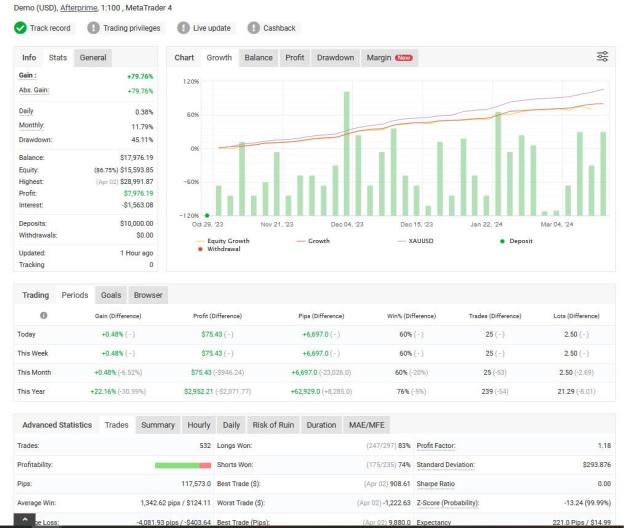
Task: Switch chart to Drawdown tab
Action: click(335, 57)
